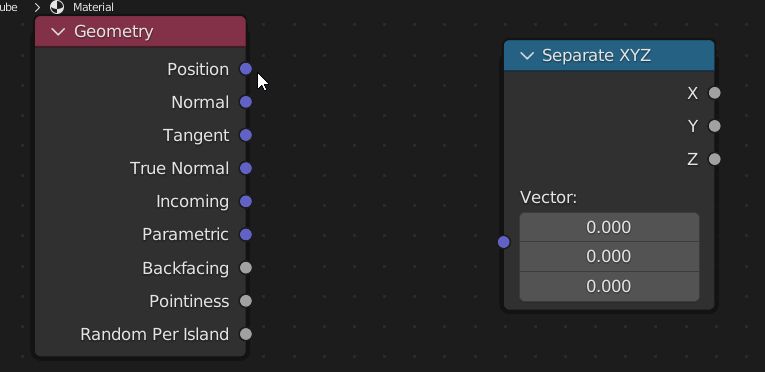Screen dimensions: 765x372
Task: Click the Parametric output socket
Action: coord(246,234)
